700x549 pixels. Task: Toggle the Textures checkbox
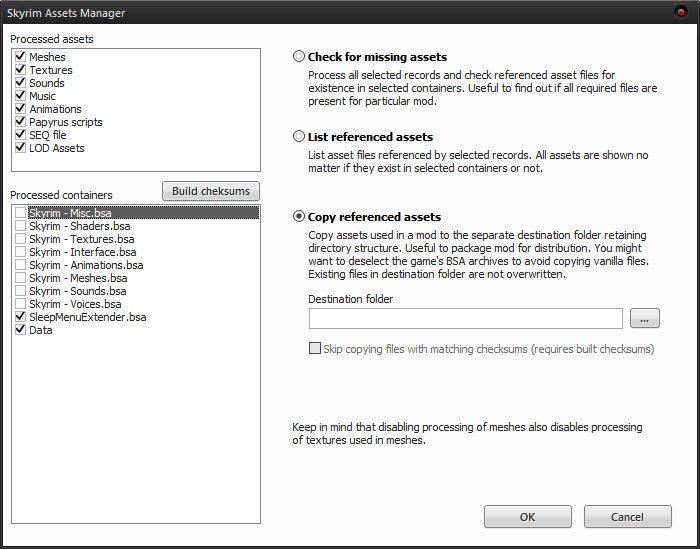click(21, 71)
